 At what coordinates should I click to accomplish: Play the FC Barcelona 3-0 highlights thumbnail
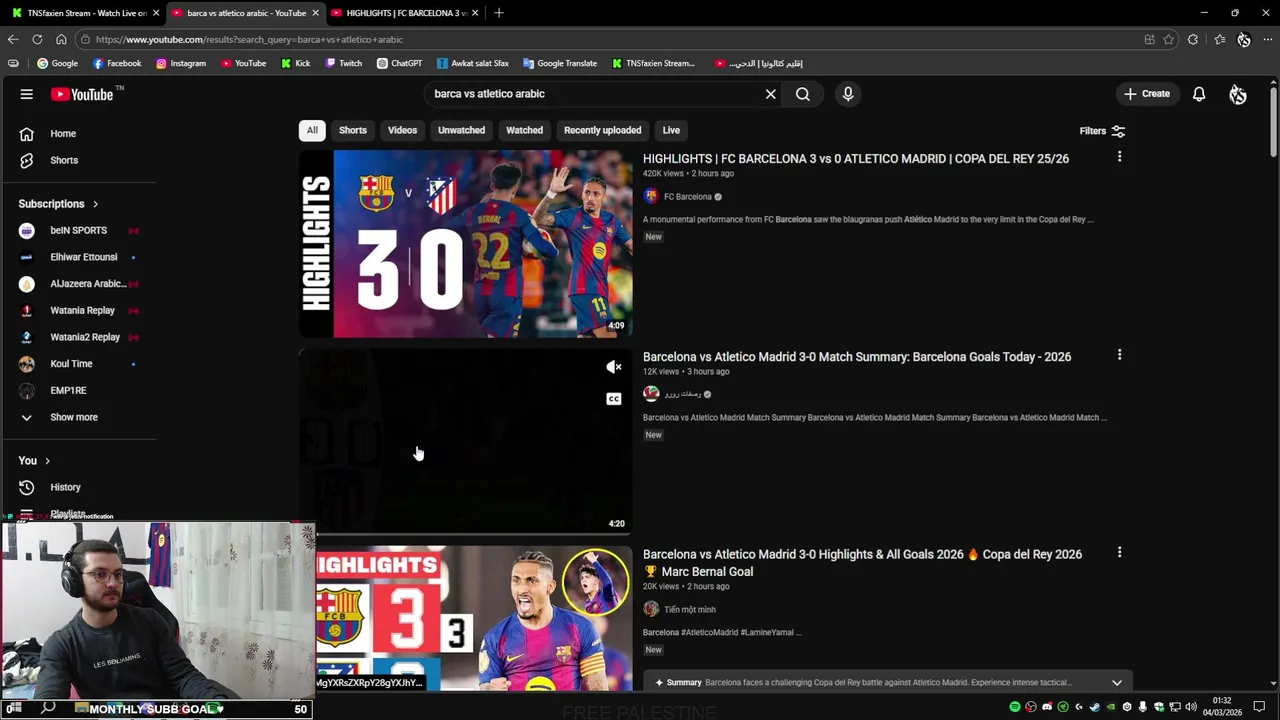coord(466,243)
